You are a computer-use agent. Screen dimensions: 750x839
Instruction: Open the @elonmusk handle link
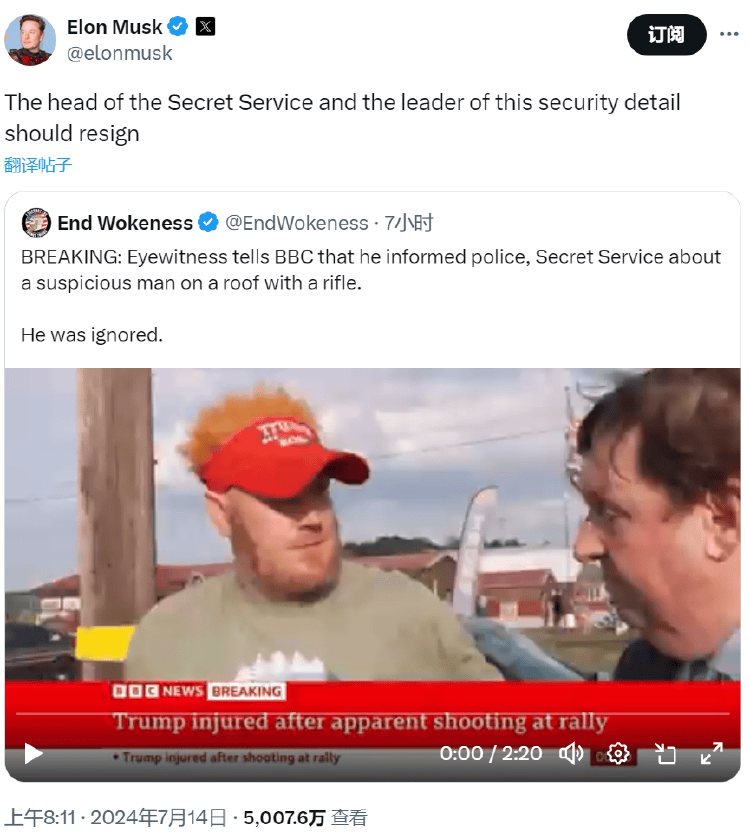[x=119, y=53]
